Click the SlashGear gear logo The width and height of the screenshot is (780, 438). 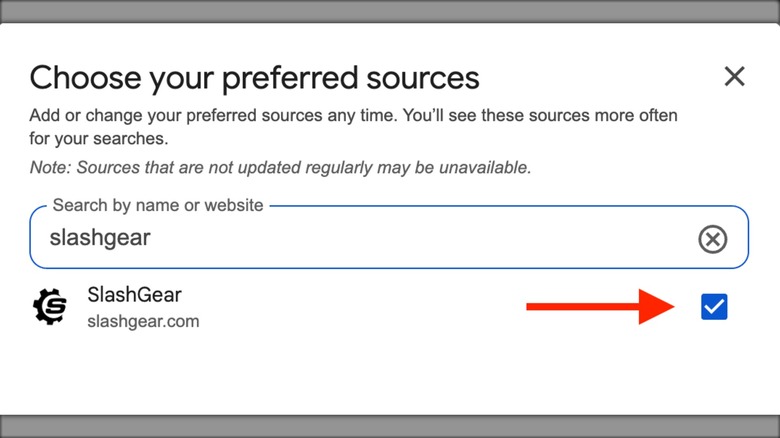49,307
